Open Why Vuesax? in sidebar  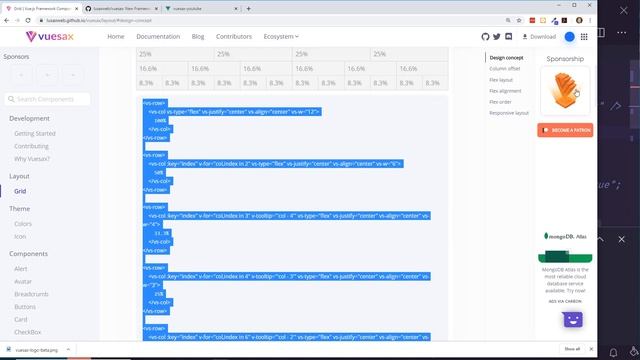32,159
